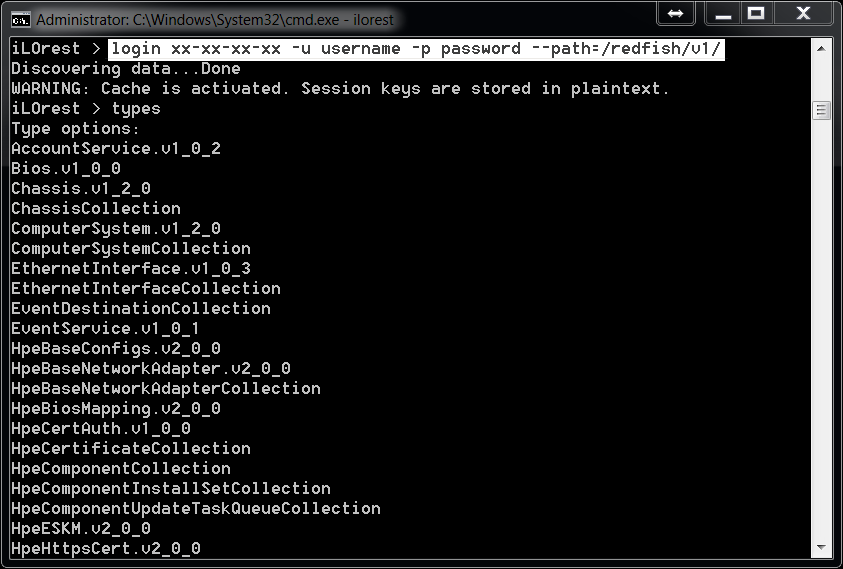This screenshot has width=843, height=569.
Task: Click the EthernetInterface.v1_0_3 line
Action: [131, 269]
